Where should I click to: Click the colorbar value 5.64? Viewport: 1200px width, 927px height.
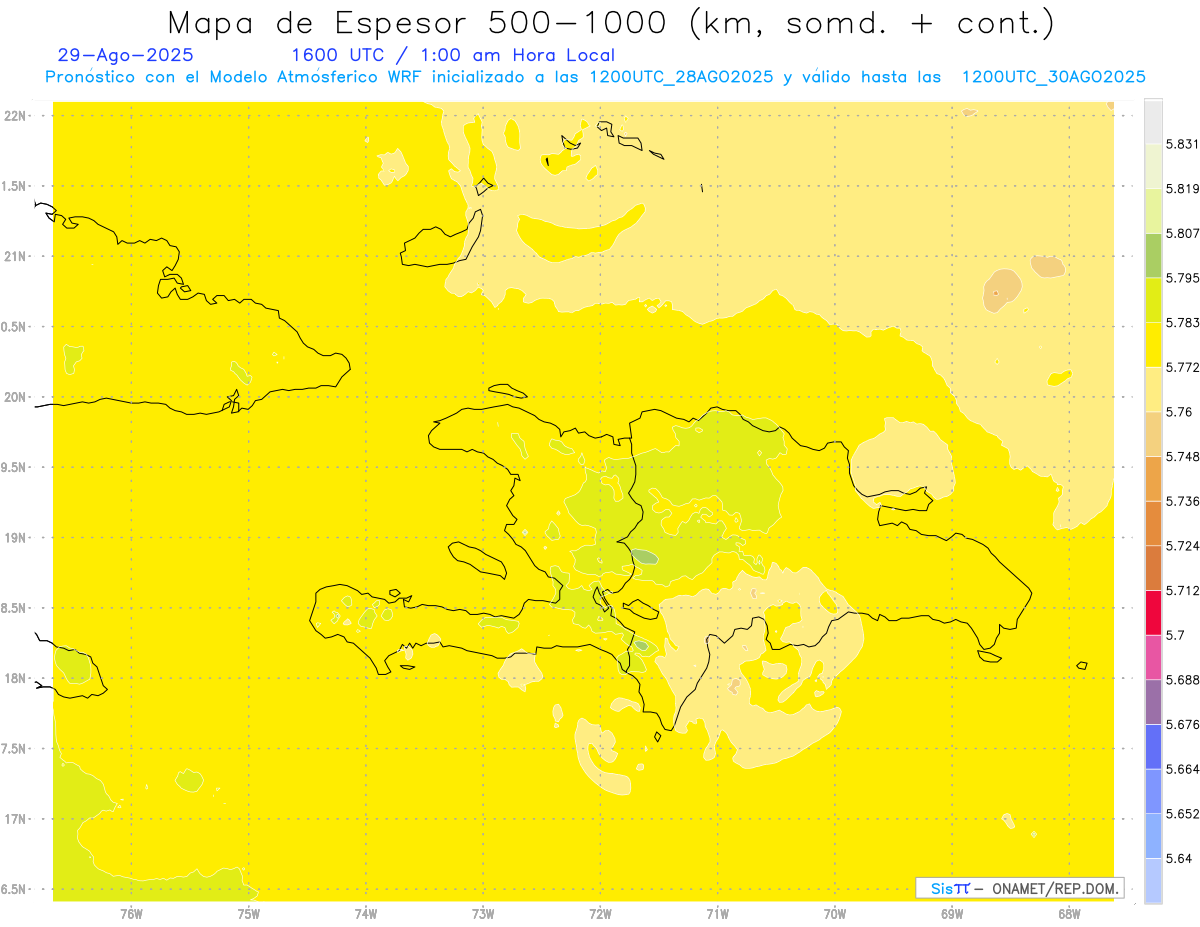(x=1179, y=858)
